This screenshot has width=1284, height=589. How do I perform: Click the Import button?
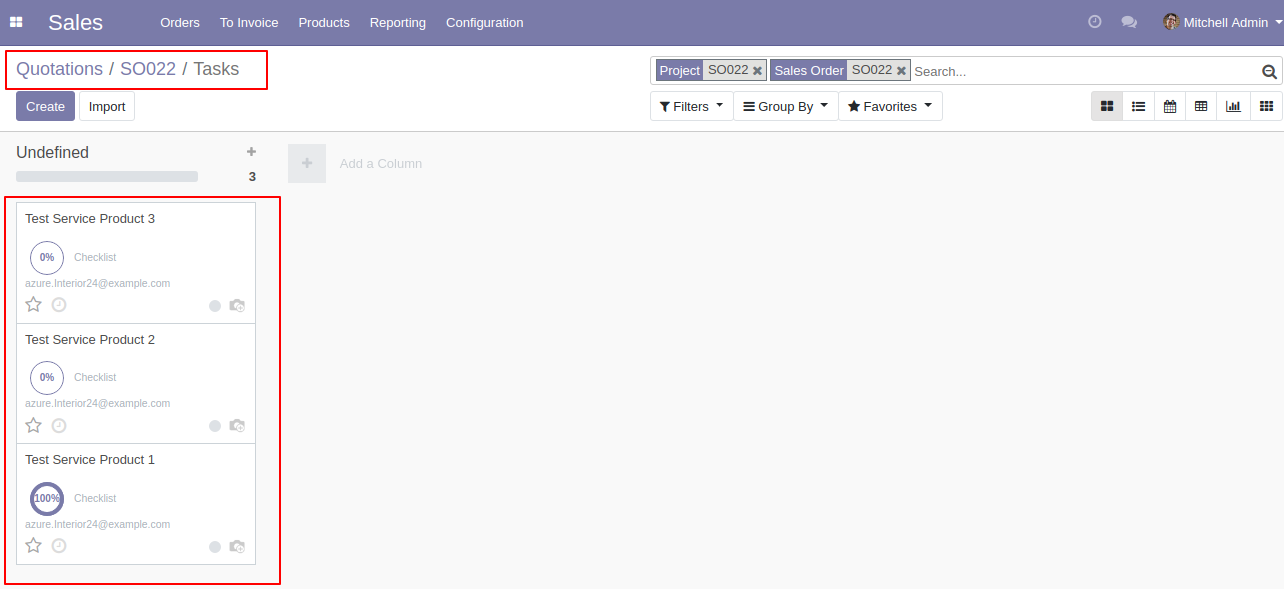(x=107, y=106)
